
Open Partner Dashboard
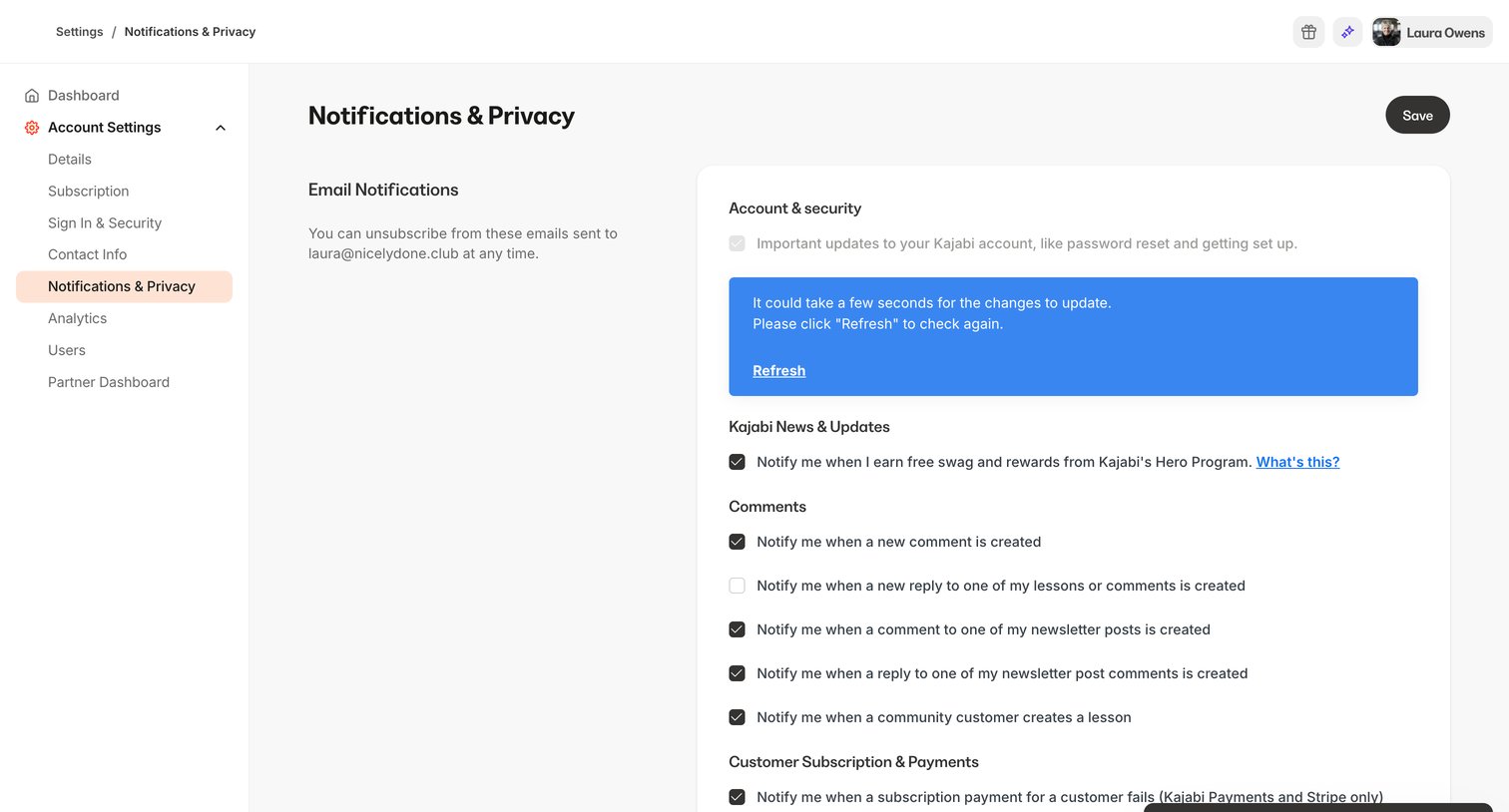109,382
